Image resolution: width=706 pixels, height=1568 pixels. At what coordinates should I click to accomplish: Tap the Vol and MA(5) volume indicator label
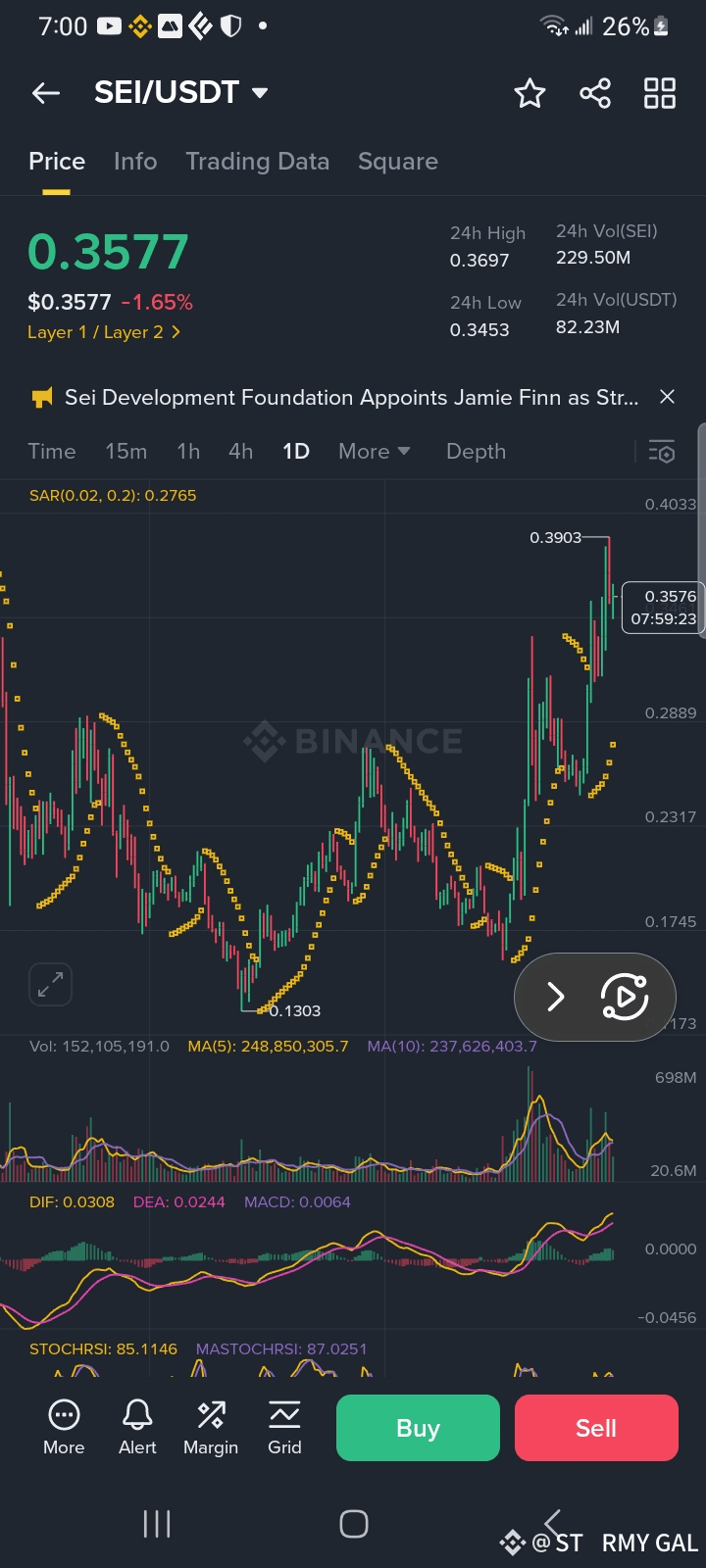[x=189, y=1047]
